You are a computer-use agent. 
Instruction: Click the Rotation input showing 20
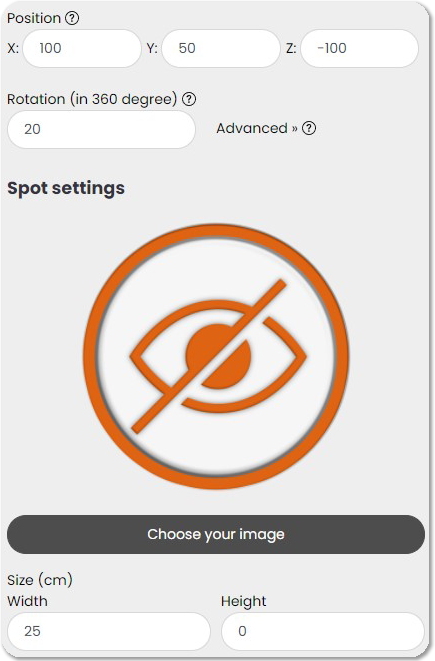coord(101,129)
